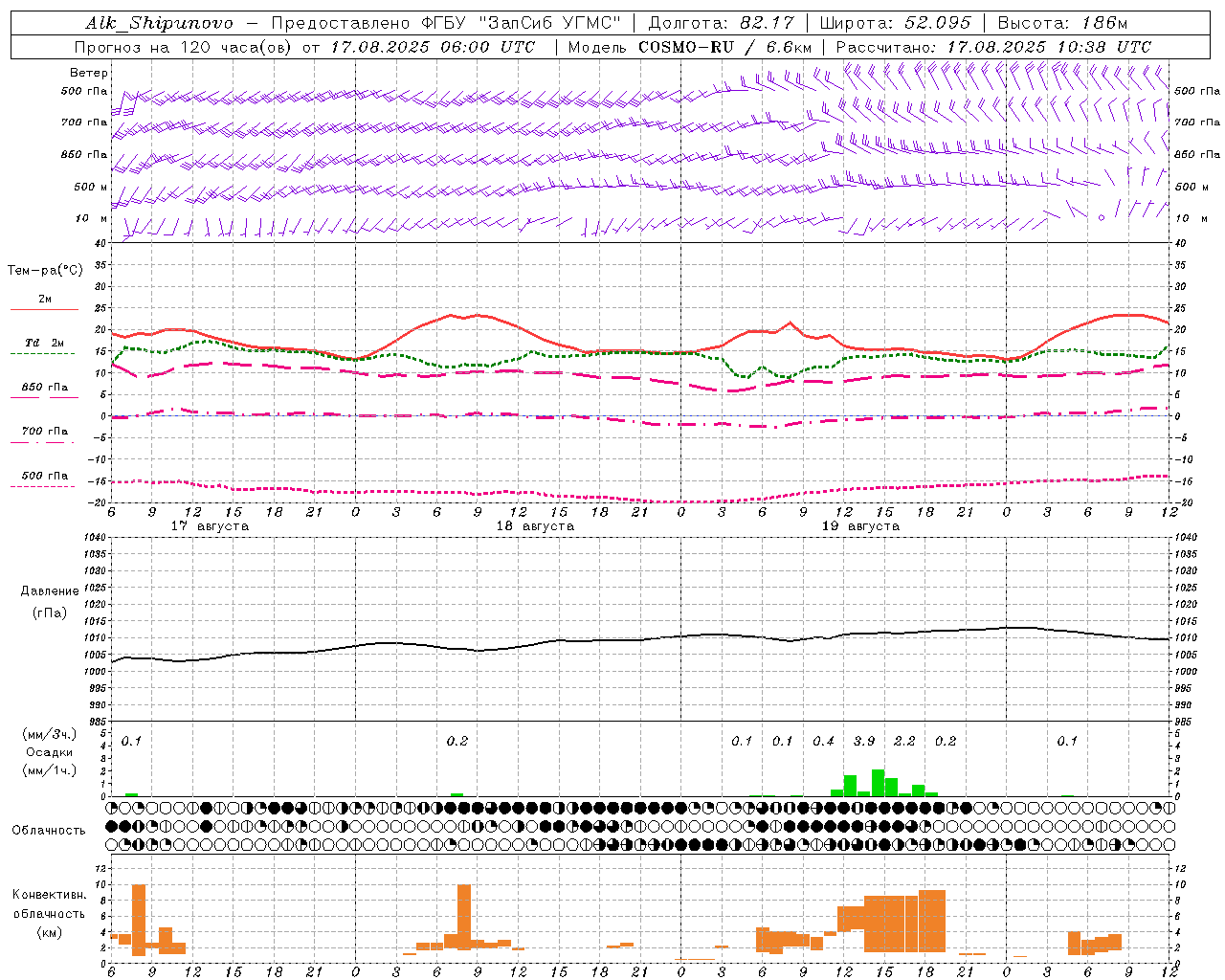Viewport: 1225px width, 980px height.
Task: Click the 2.2 precipitation amount value
Action: (904, 741)
